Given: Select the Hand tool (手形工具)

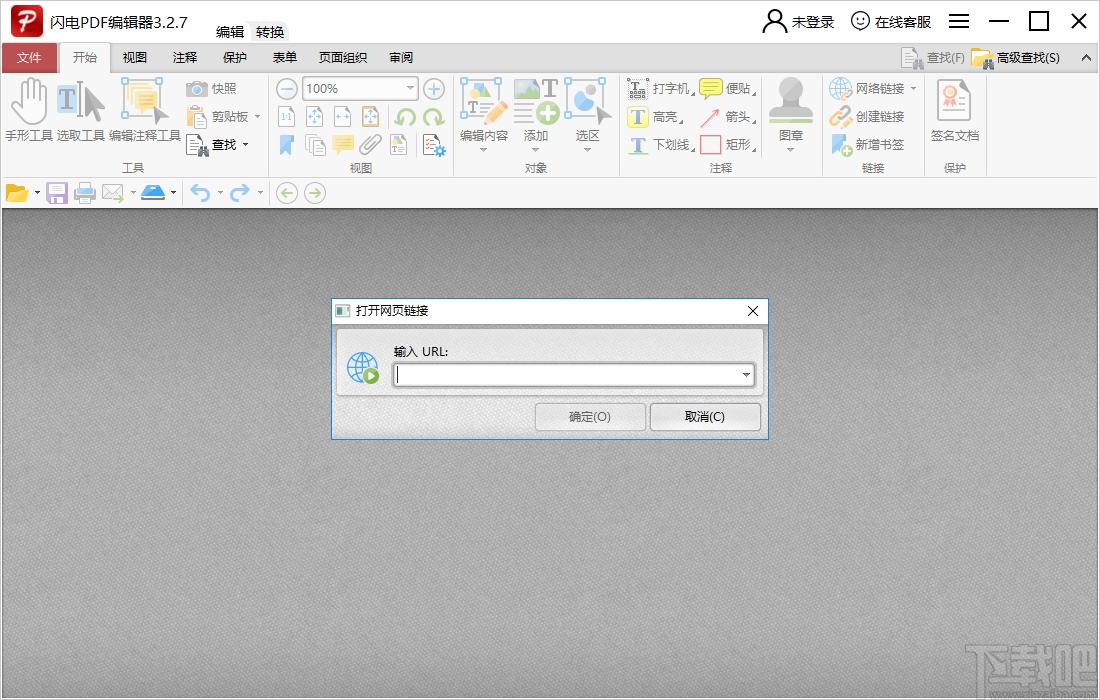Looking at the screenshot, I should 29,110.
